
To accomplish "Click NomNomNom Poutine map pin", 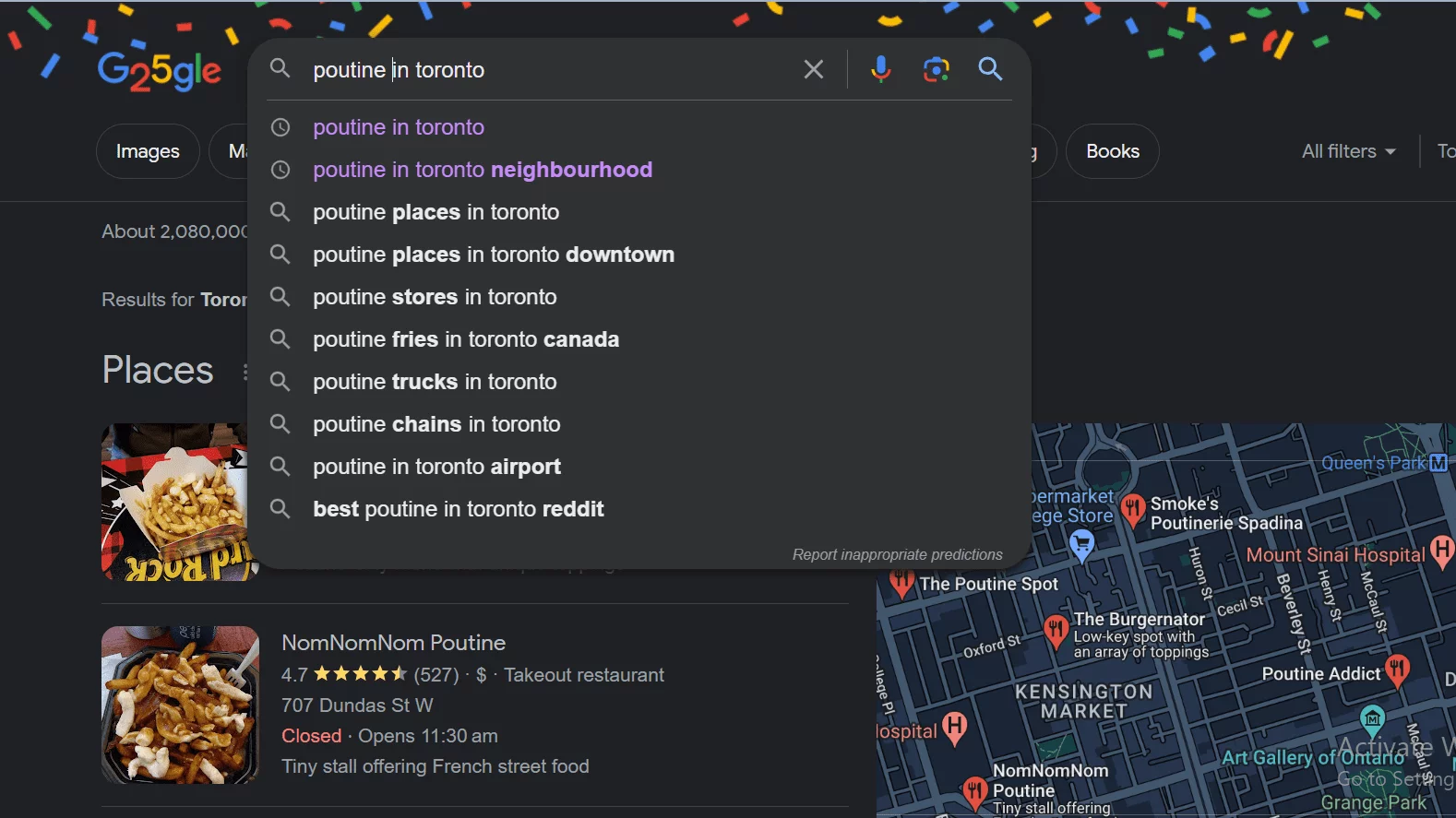I will point(974,794).
